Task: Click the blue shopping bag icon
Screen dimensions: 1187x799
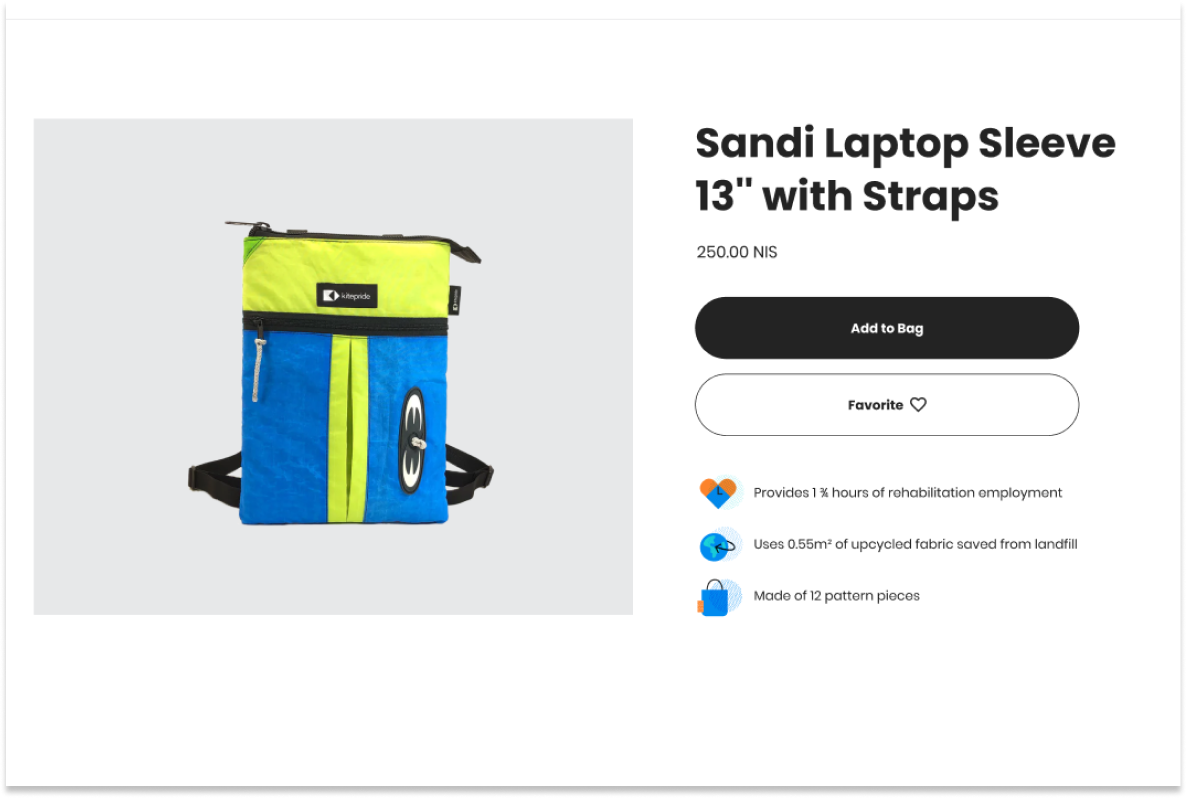Action: (713, 597)
